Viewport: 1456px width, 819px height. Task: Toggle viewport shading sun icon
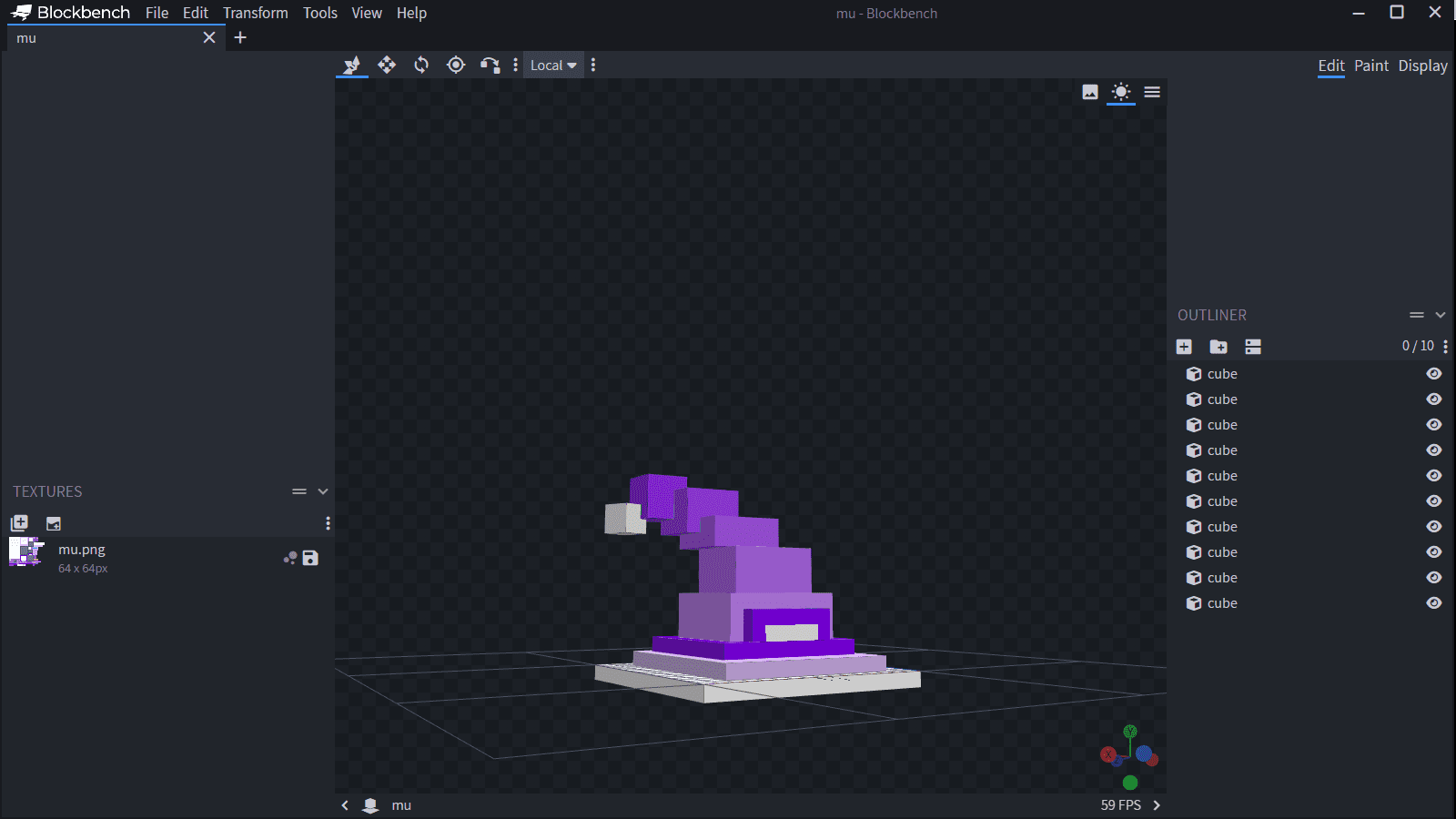pos(1121,92)
